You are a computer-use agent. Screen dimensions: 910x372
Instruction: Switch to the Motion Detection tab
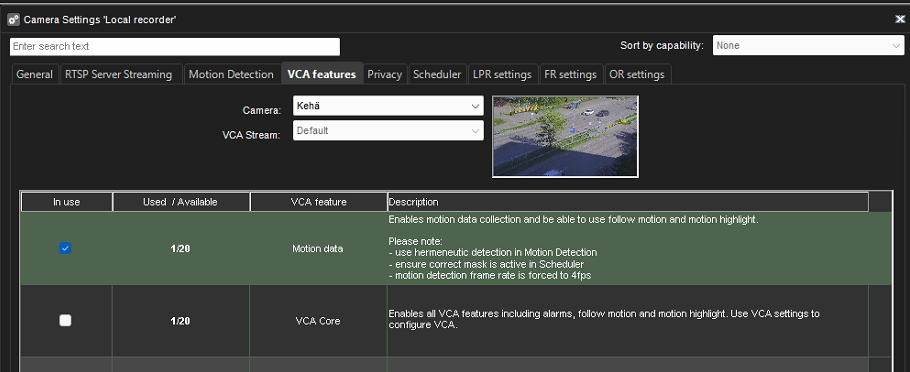(x=231, y=74)
